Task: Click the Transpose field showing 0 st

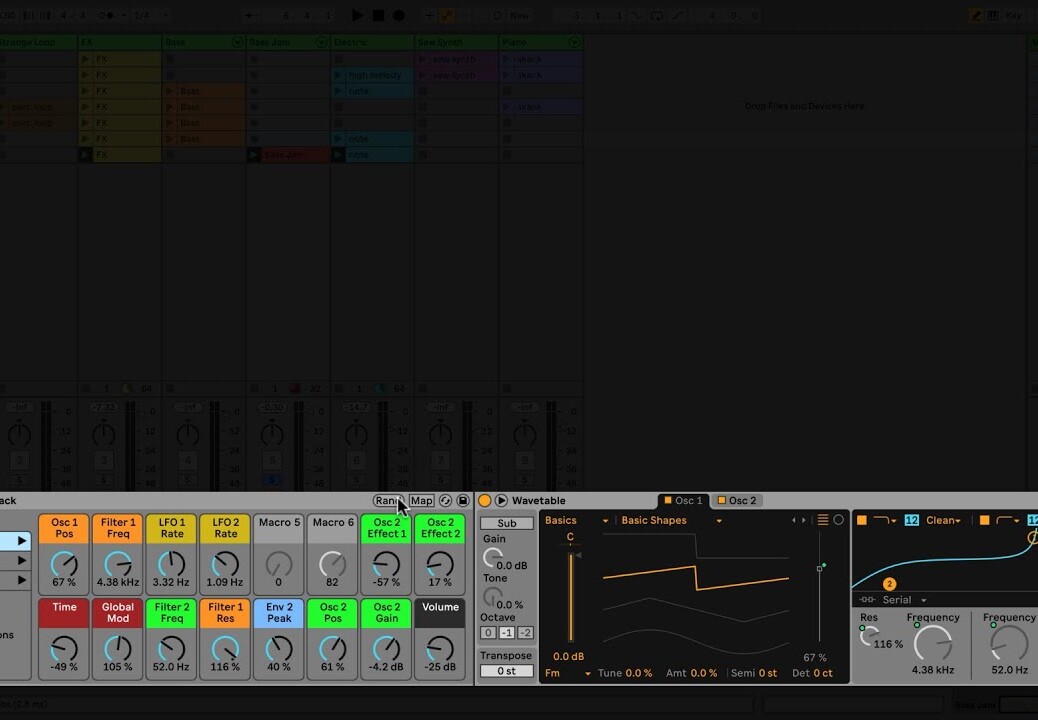Action: (x=506, y=671)
